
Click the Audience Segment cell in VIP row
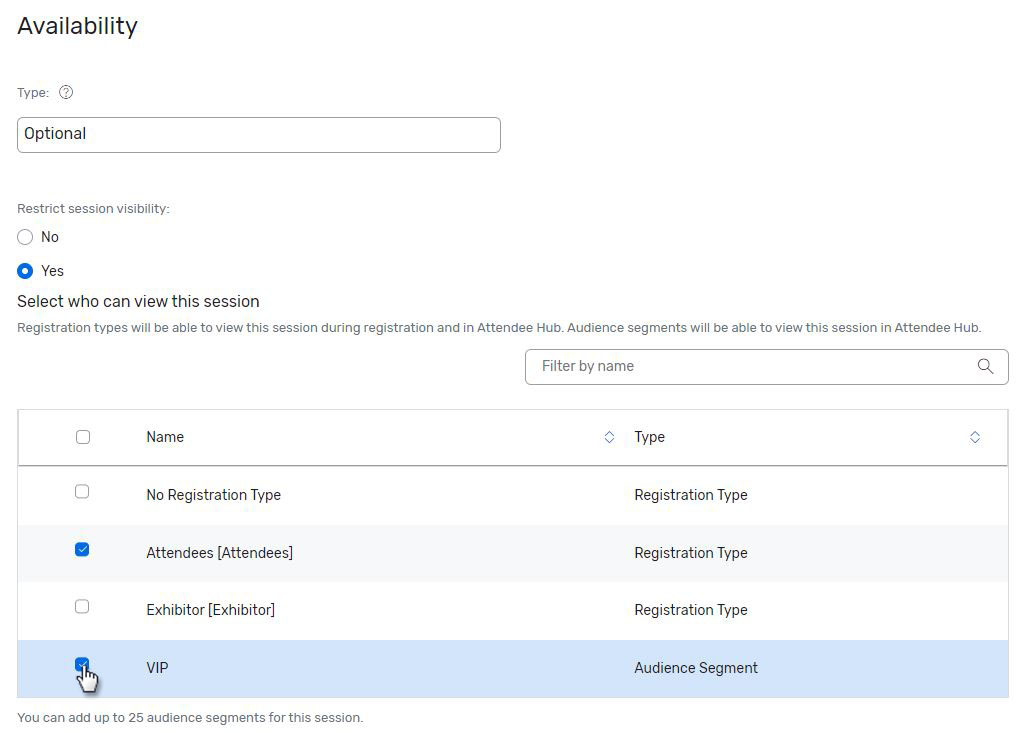point(696,668)
